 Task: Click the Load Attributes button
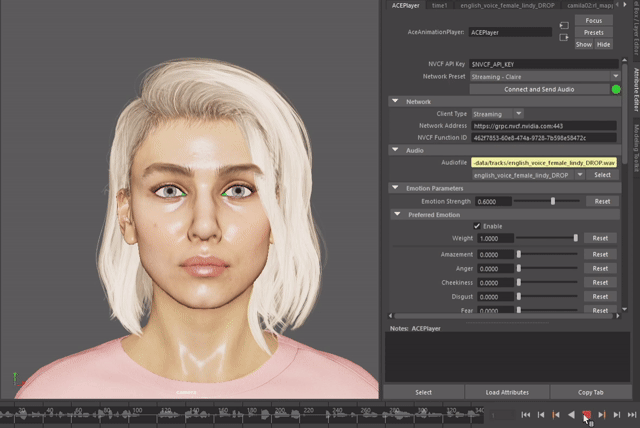pos(507,392)
